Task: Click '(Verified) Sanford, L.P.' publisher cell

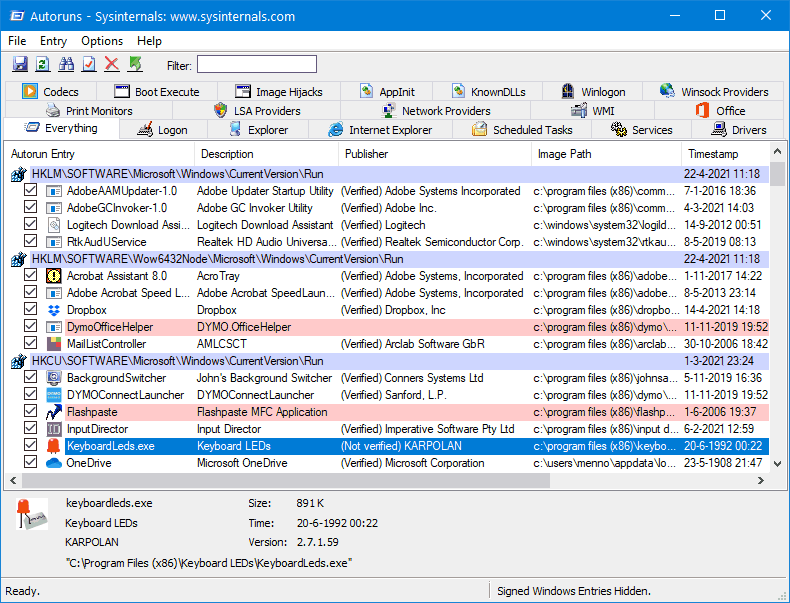Action: coord(393,395)
